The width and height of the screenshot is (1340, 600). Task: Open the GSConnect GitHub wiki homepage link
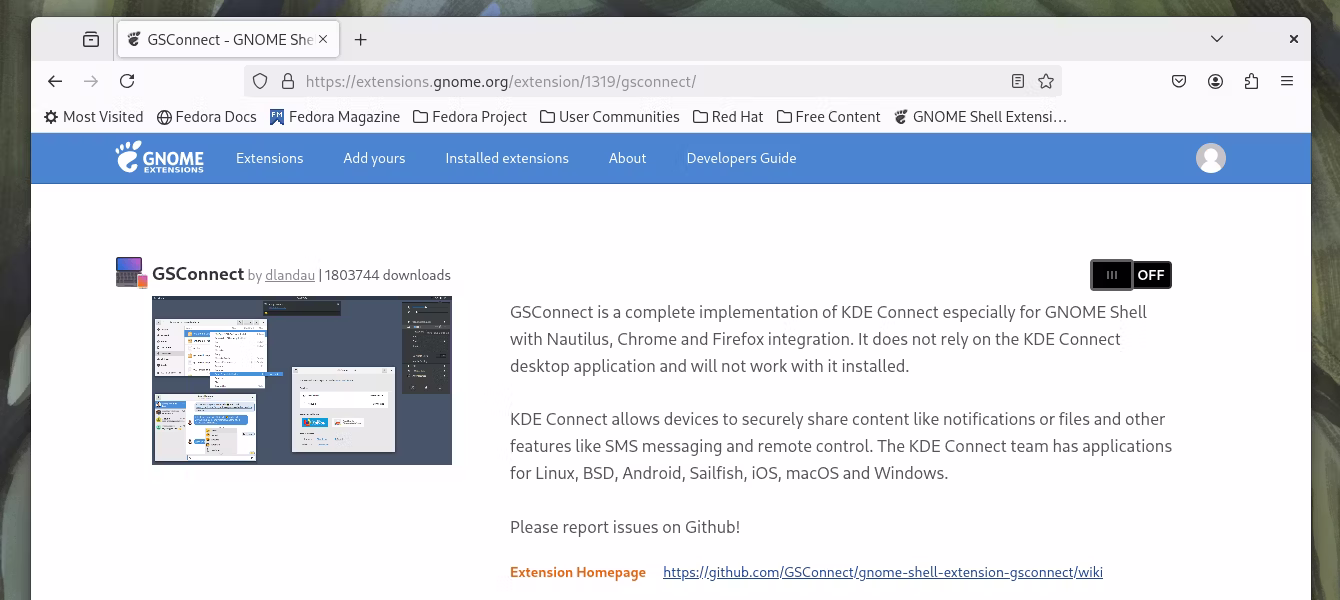click(882, 572)
